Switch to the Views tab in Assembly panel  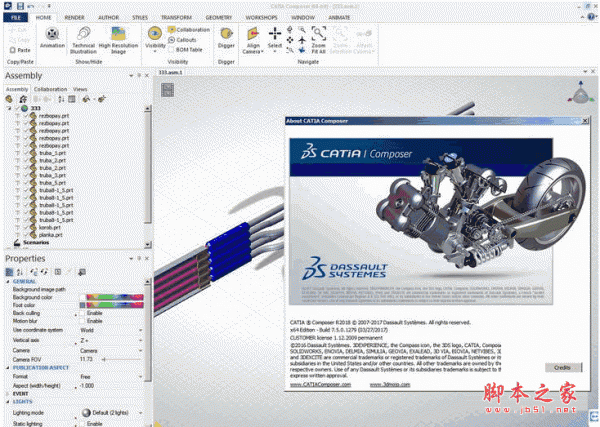pyautogui.click(x=80, y=89)
